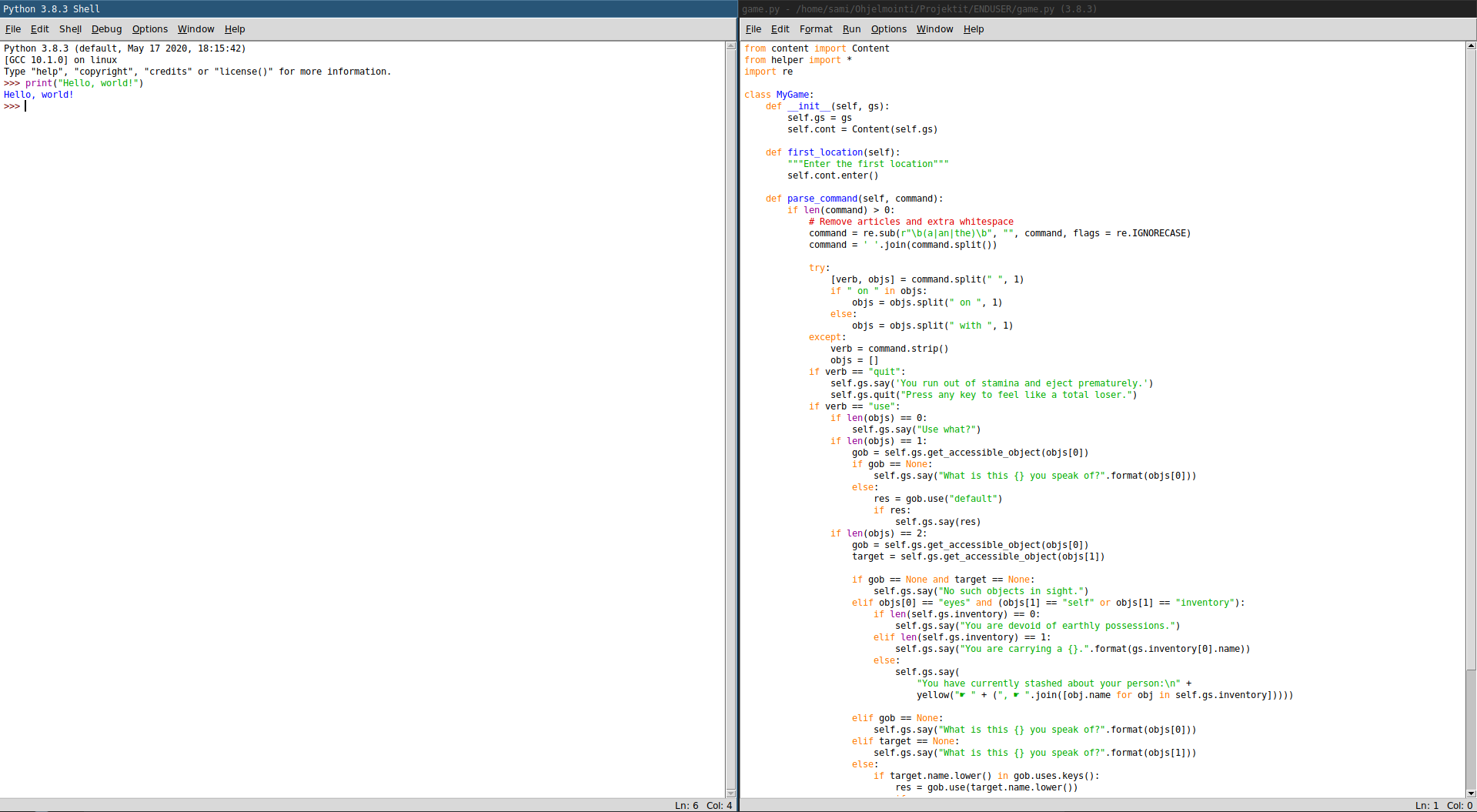Click 'from content import Content' line
The image size is (1477, 812).
817,48
